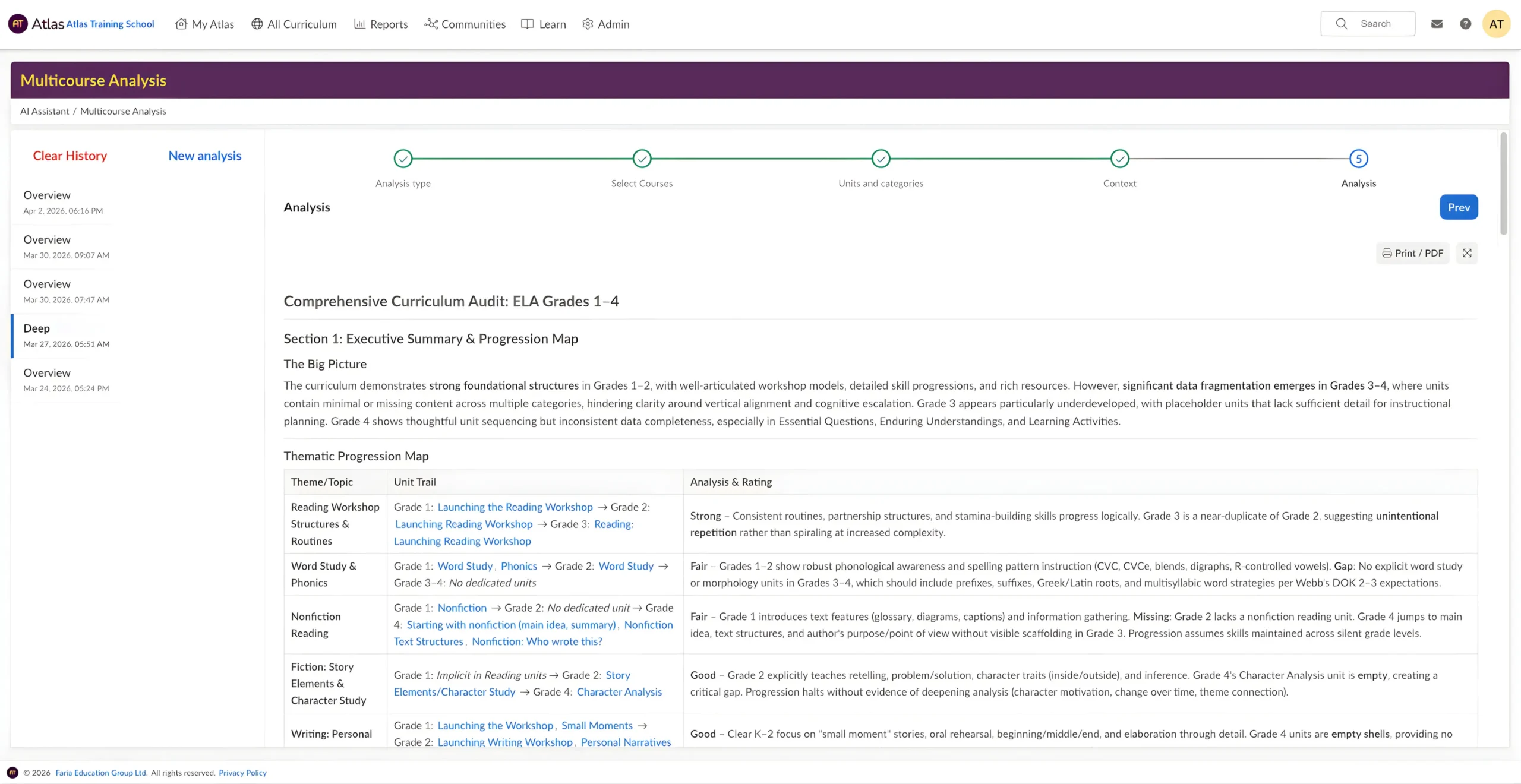Click the Prev button
This screenshot has width=1521, height=784.
point(1459,207)
